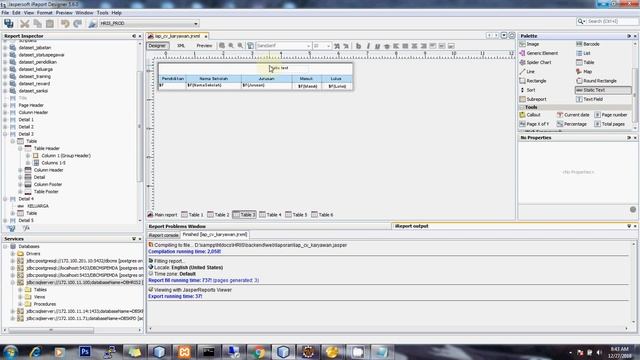This screenshot has width=640, height=360.
Task: Switch to the Designer view tab
Action: point(157,46)
